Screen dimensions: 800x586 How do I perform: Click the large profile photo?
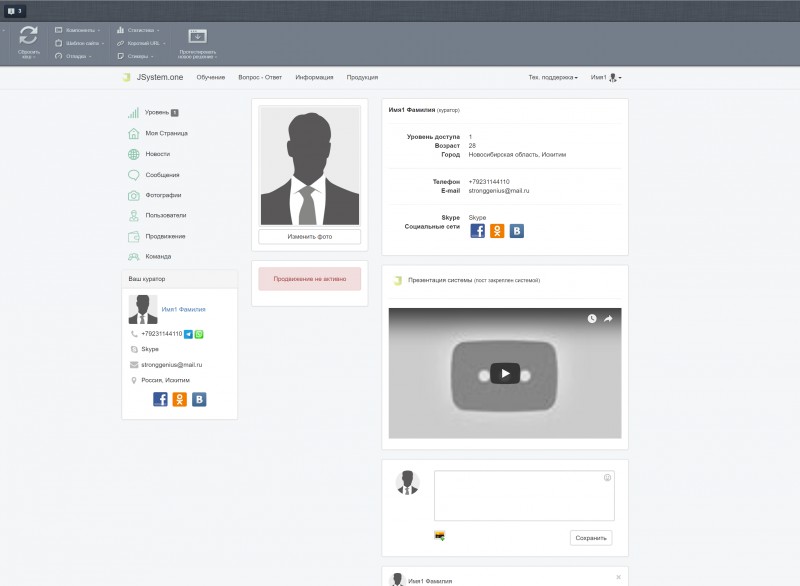[x=310, y=166]
